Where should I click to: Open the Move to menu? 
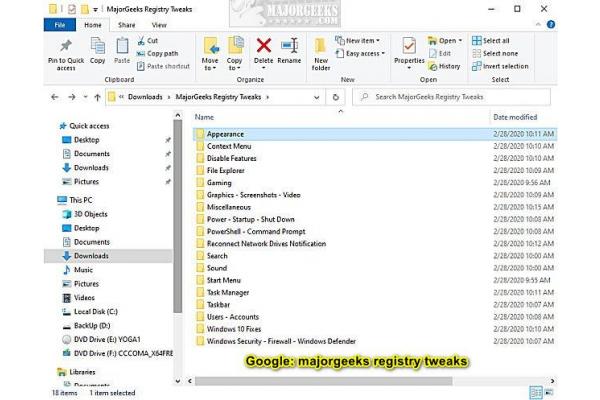pos(210,54)
